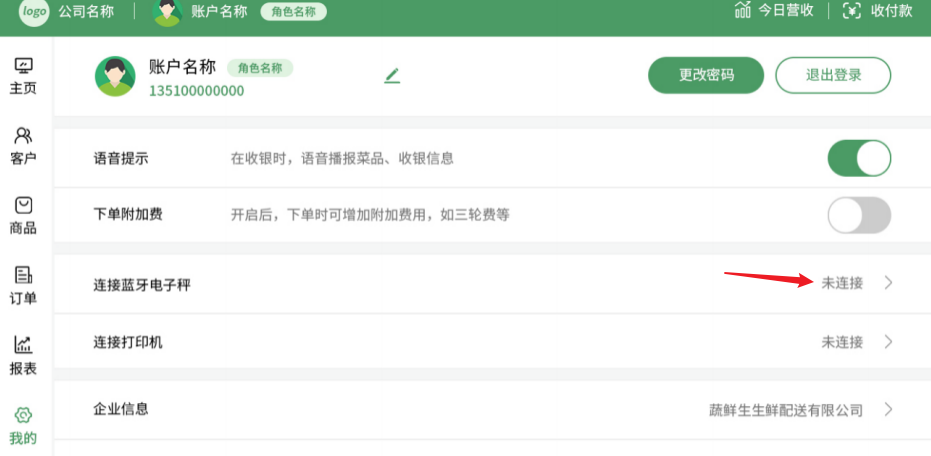Click 角色名称 badge under profile
Screen dimensions: 931x456
(260, 68)
